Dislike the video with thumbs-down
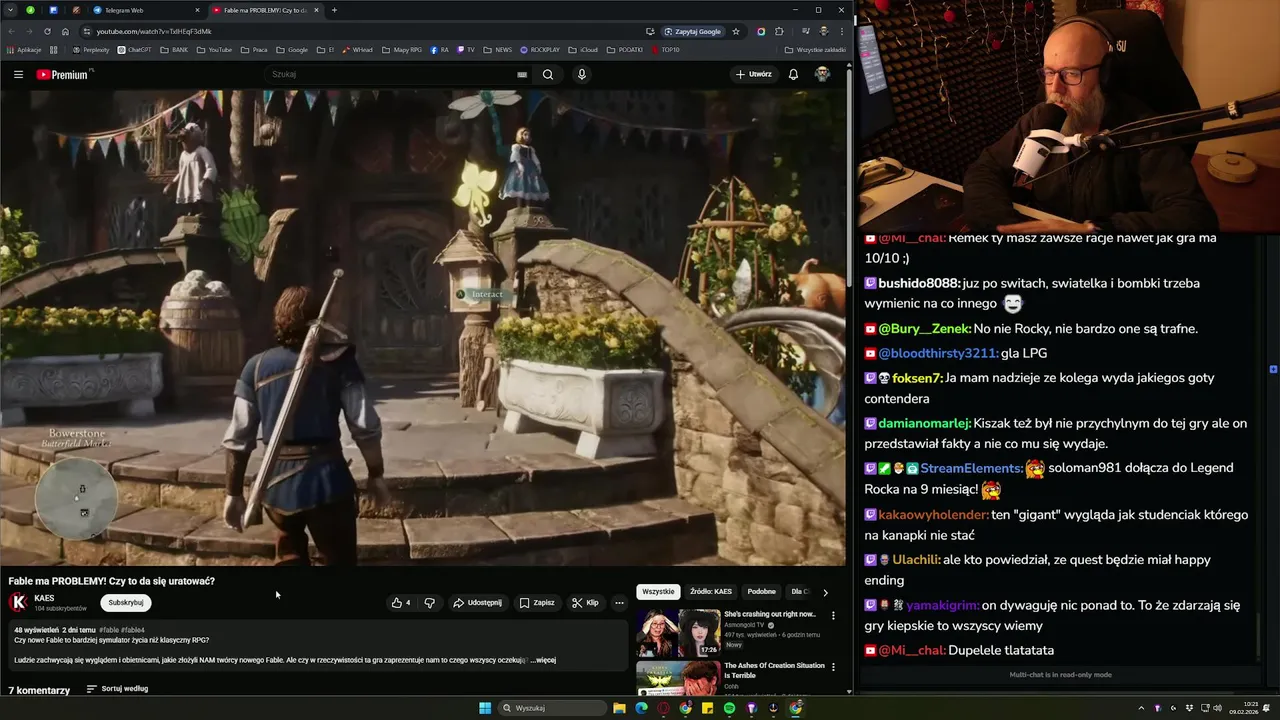Viewport: 1280px width, 720px height. (430, 603)
